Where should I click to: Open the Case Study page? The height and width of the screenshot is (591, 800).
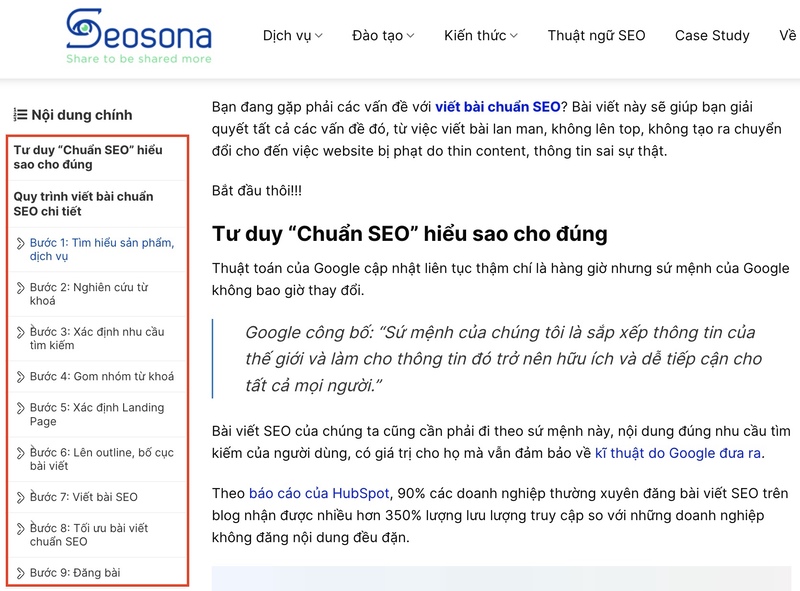[712, 36]
